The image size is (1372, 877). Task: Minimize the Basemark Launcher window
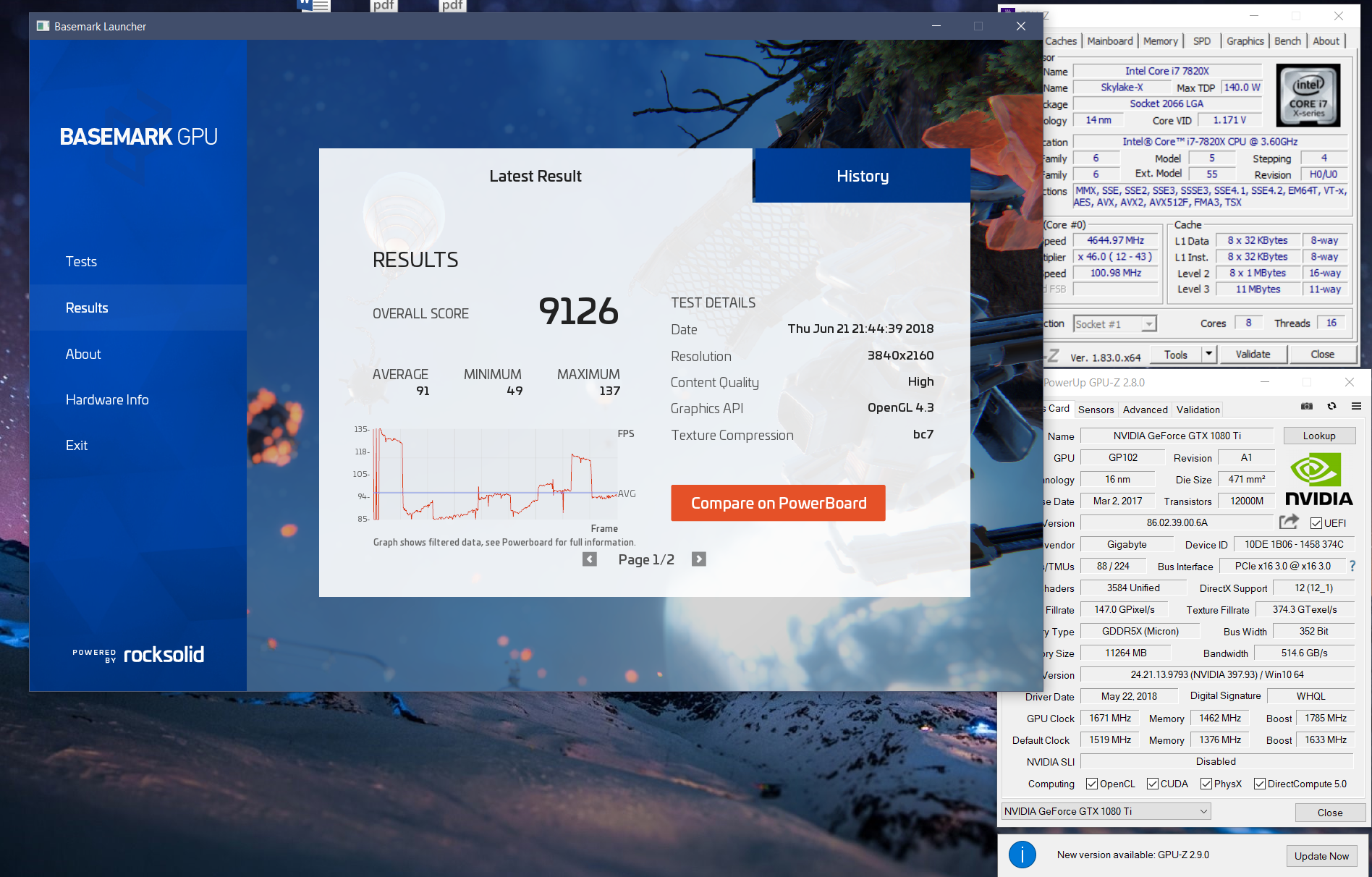[936, 26]
